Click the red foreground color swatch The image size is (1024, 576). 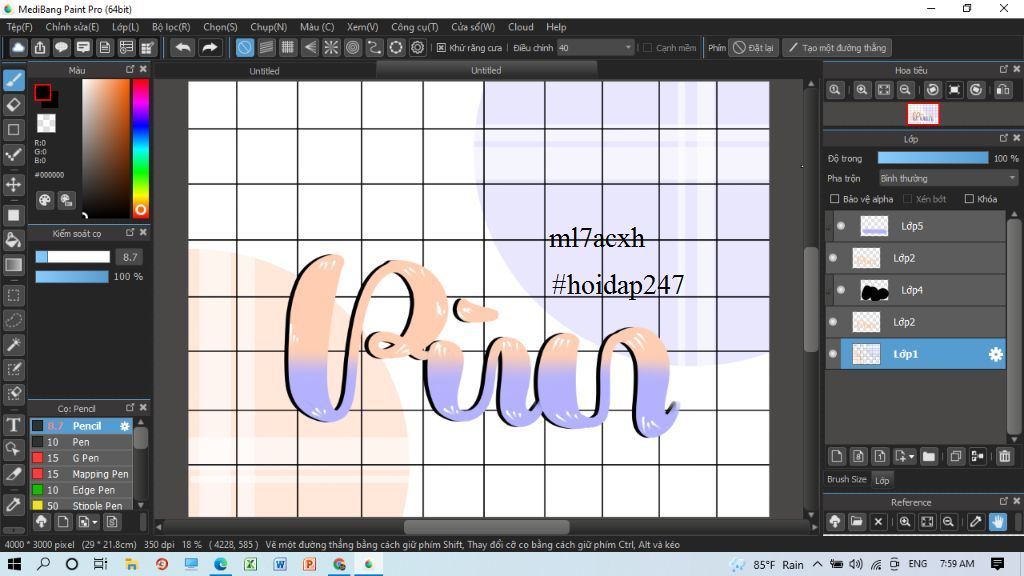pyautogui.click(x=43, y=92)
